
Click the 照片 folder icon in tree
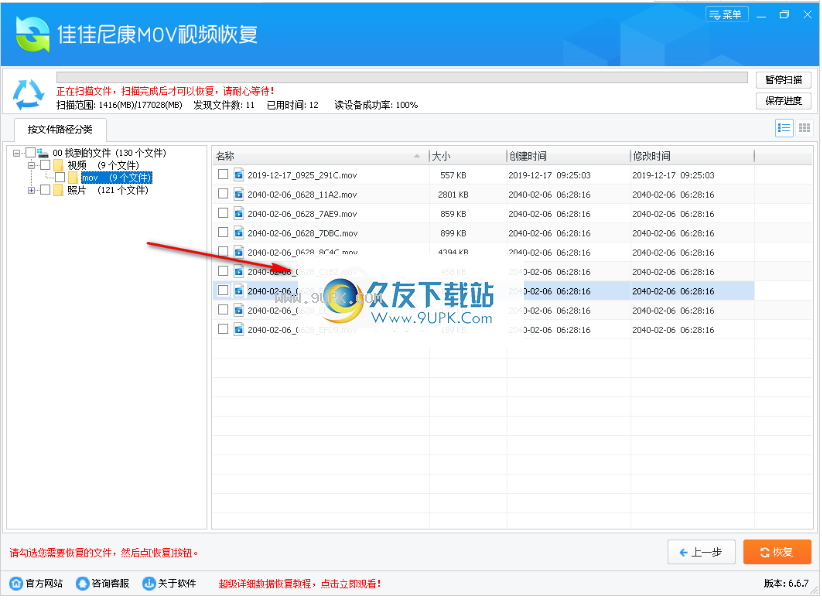tap(58, 190)
